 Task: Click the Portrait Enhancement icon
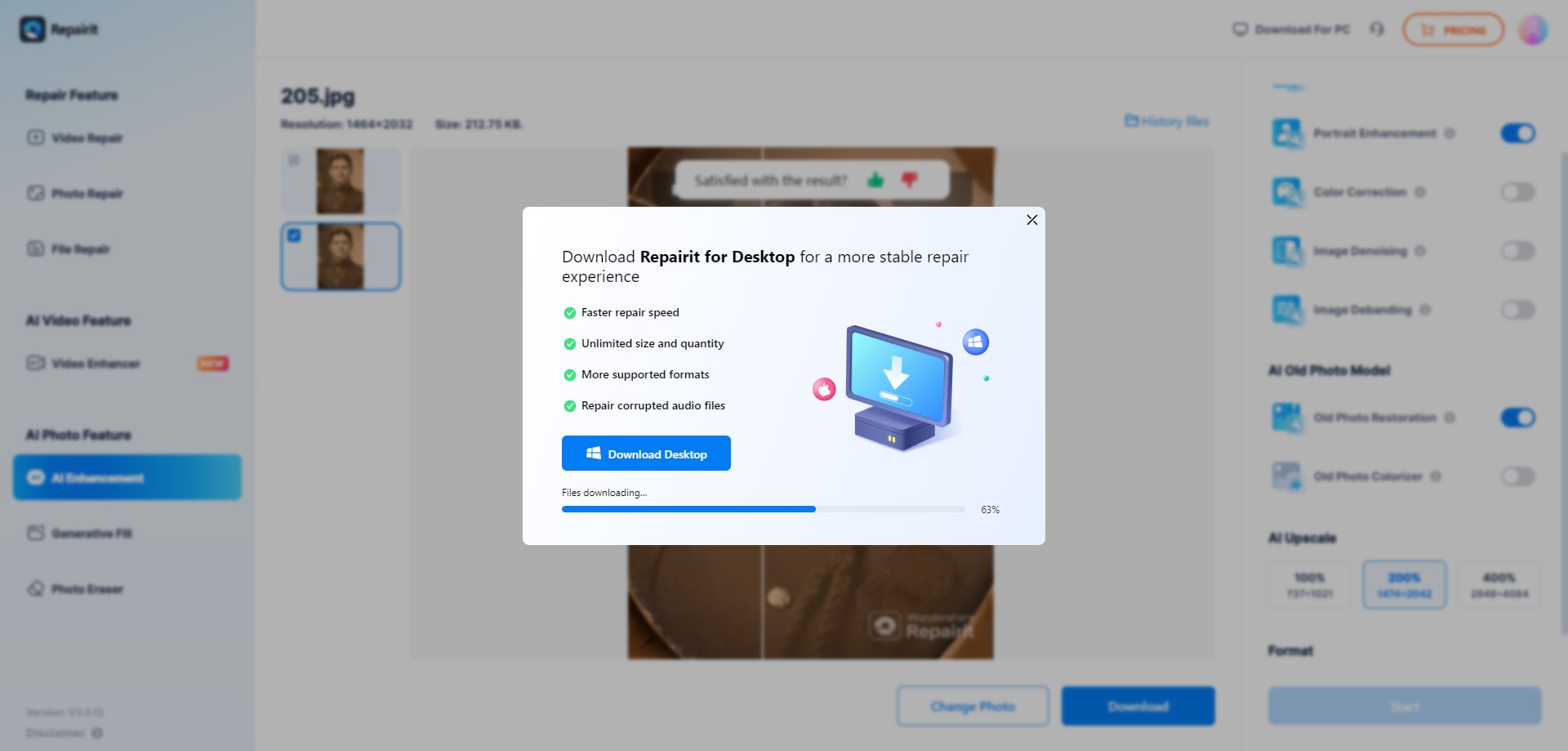tap(1288, 133)
